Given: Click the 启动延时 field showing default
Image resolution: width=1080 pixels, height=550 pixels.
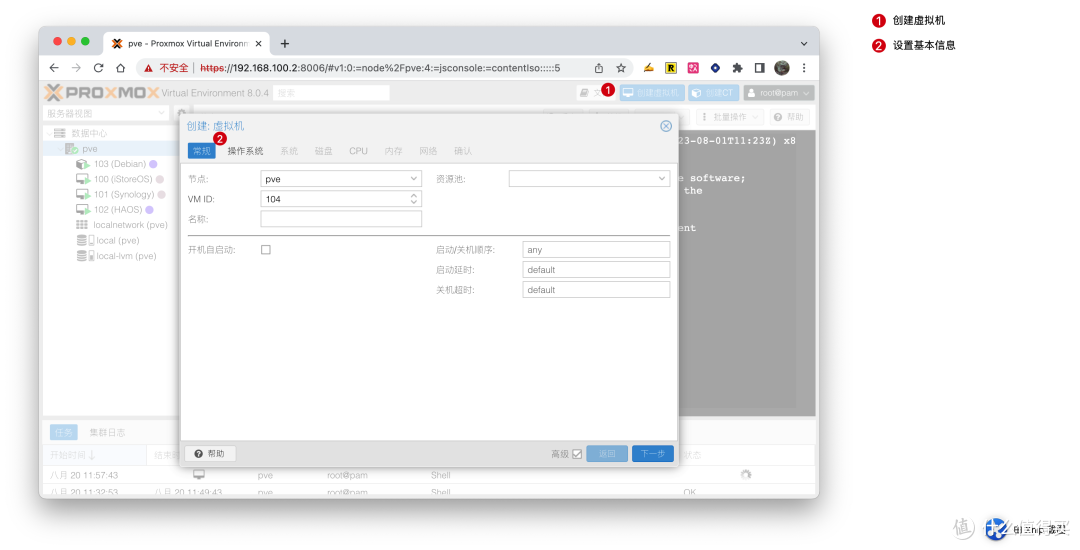Looking at the screenshot, I should pyautogui.click(x=596, y=269).
